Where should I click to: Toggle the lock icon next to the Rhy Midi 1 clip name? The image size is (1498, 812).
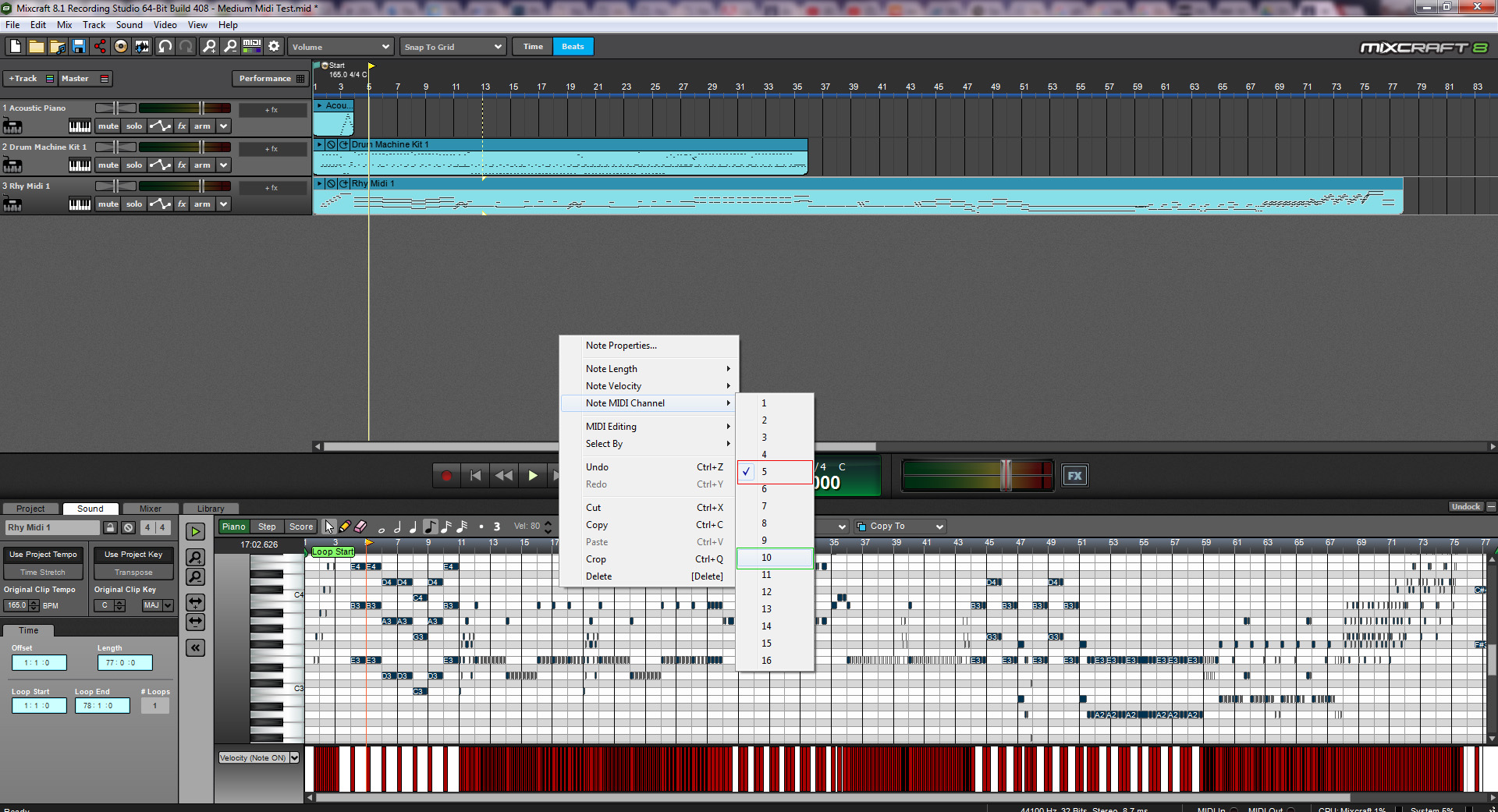pos(111,528)
